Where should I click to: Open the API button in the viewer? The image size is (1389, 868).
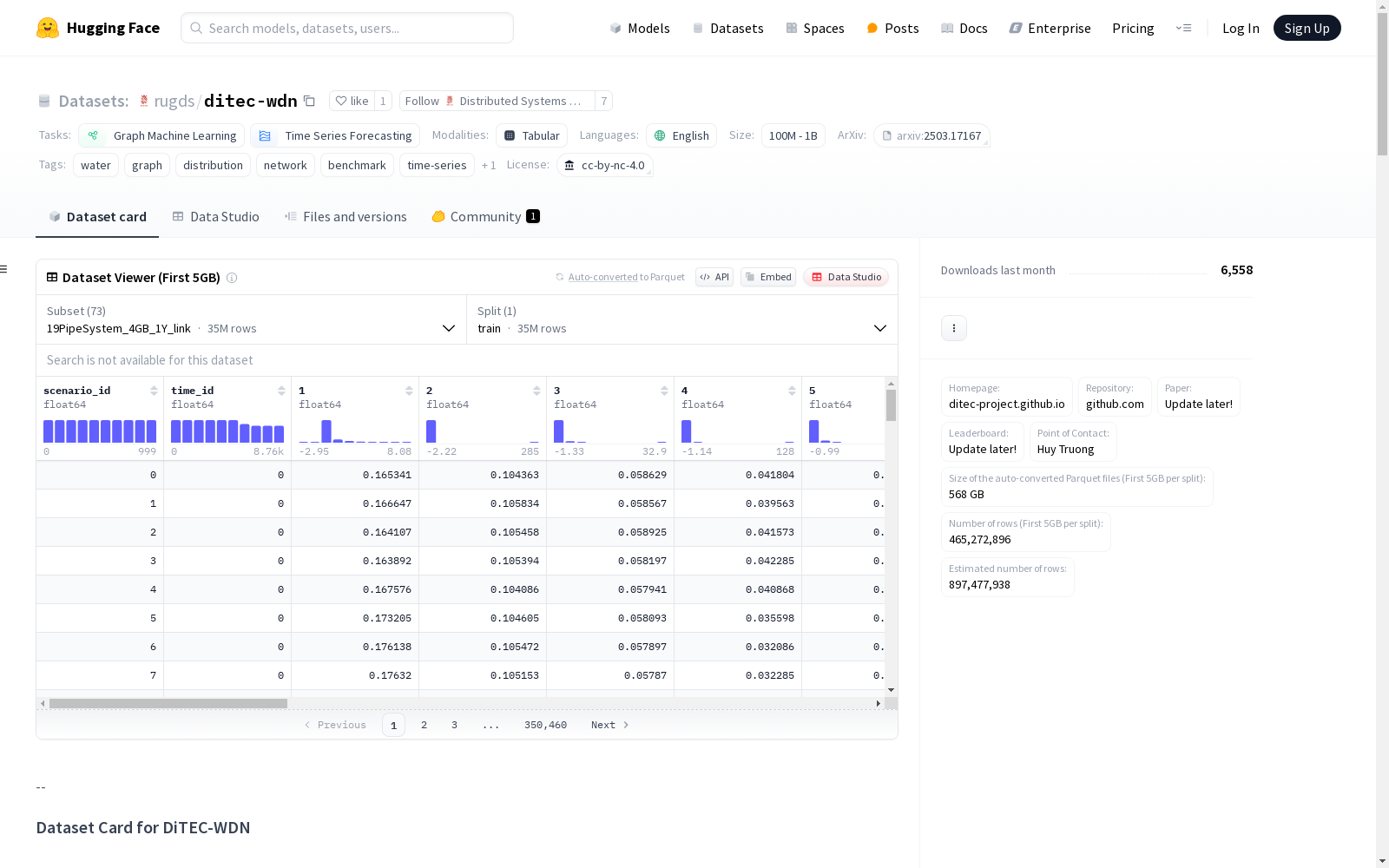(x=714, y=277)
